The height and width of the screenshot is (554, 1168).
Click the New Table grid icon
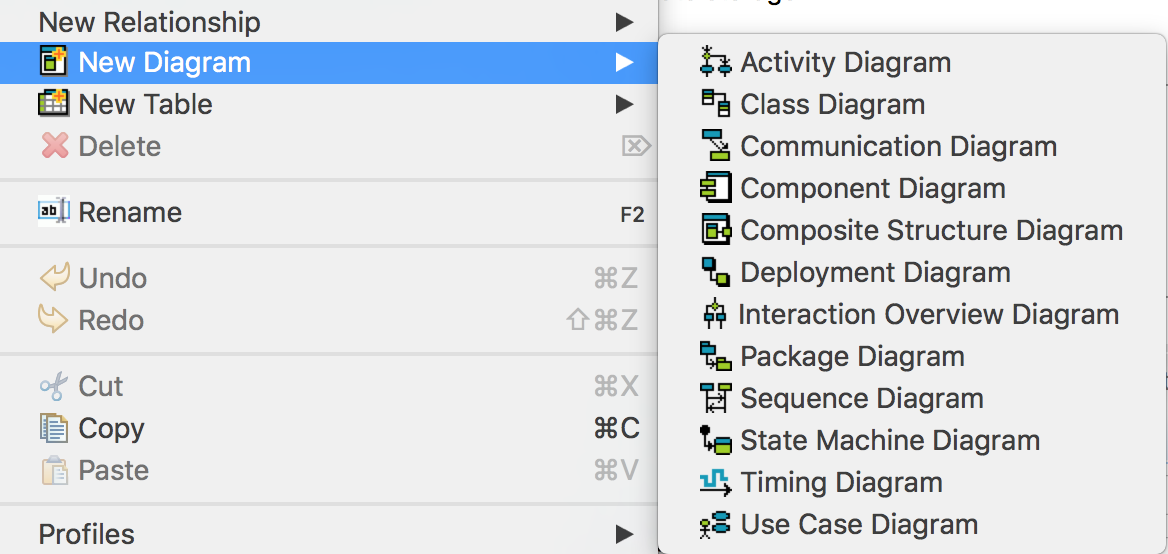[x=54, y=103]
